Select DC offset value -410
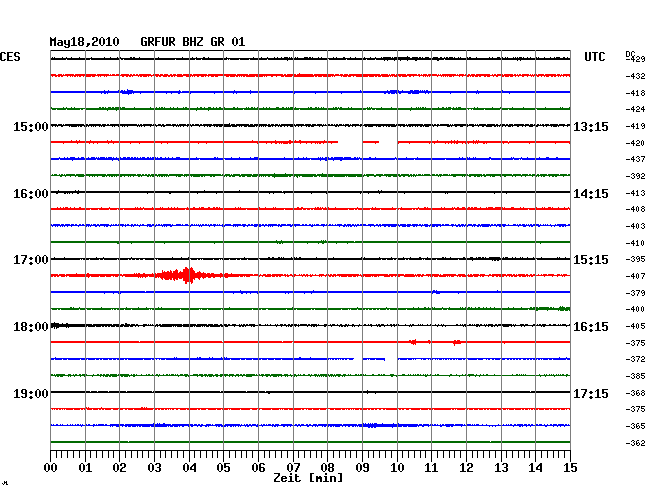The height and width of the screenshot is (494, 650). [x=635, y=243]
